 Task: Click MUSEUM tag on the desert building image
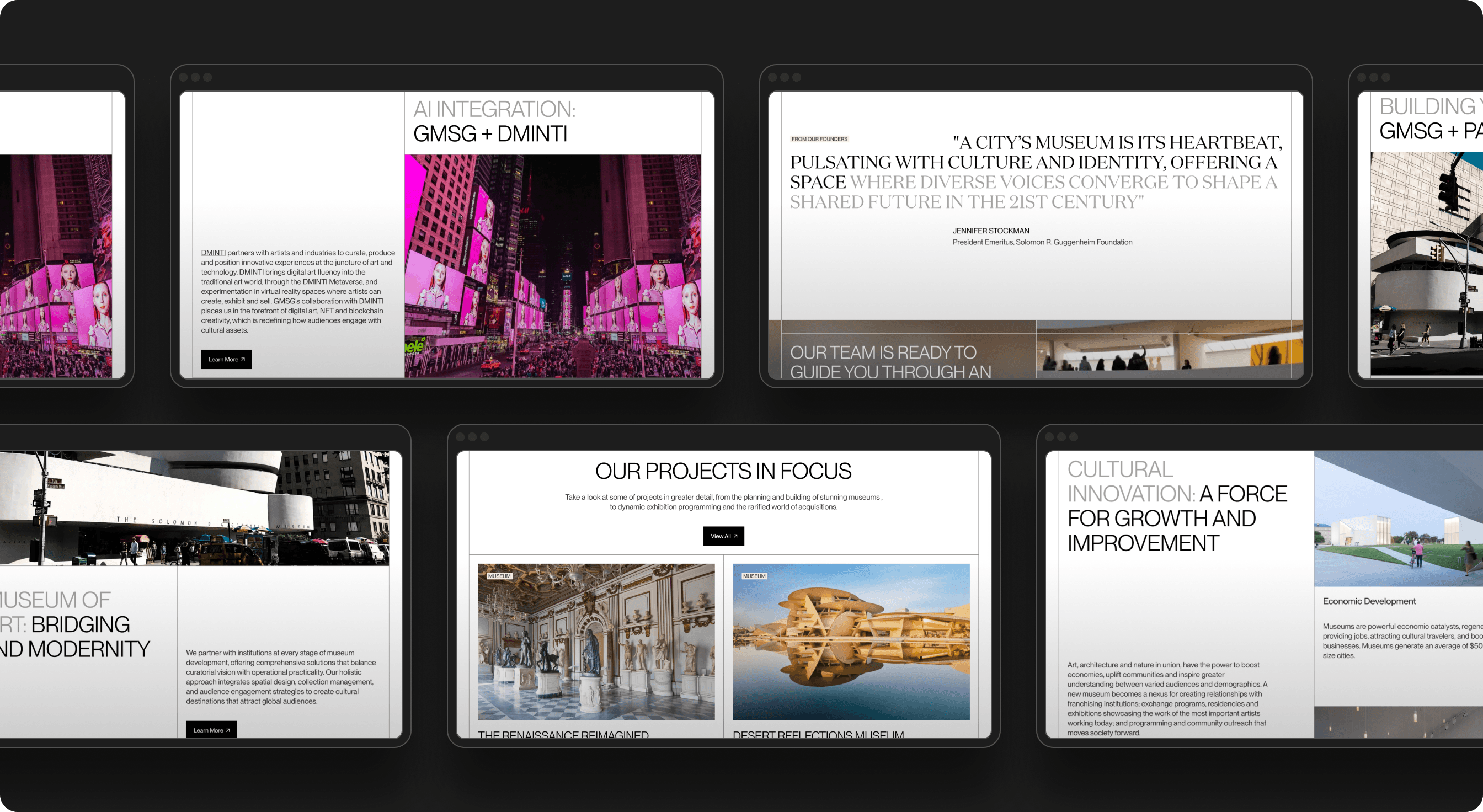[754, 576]
